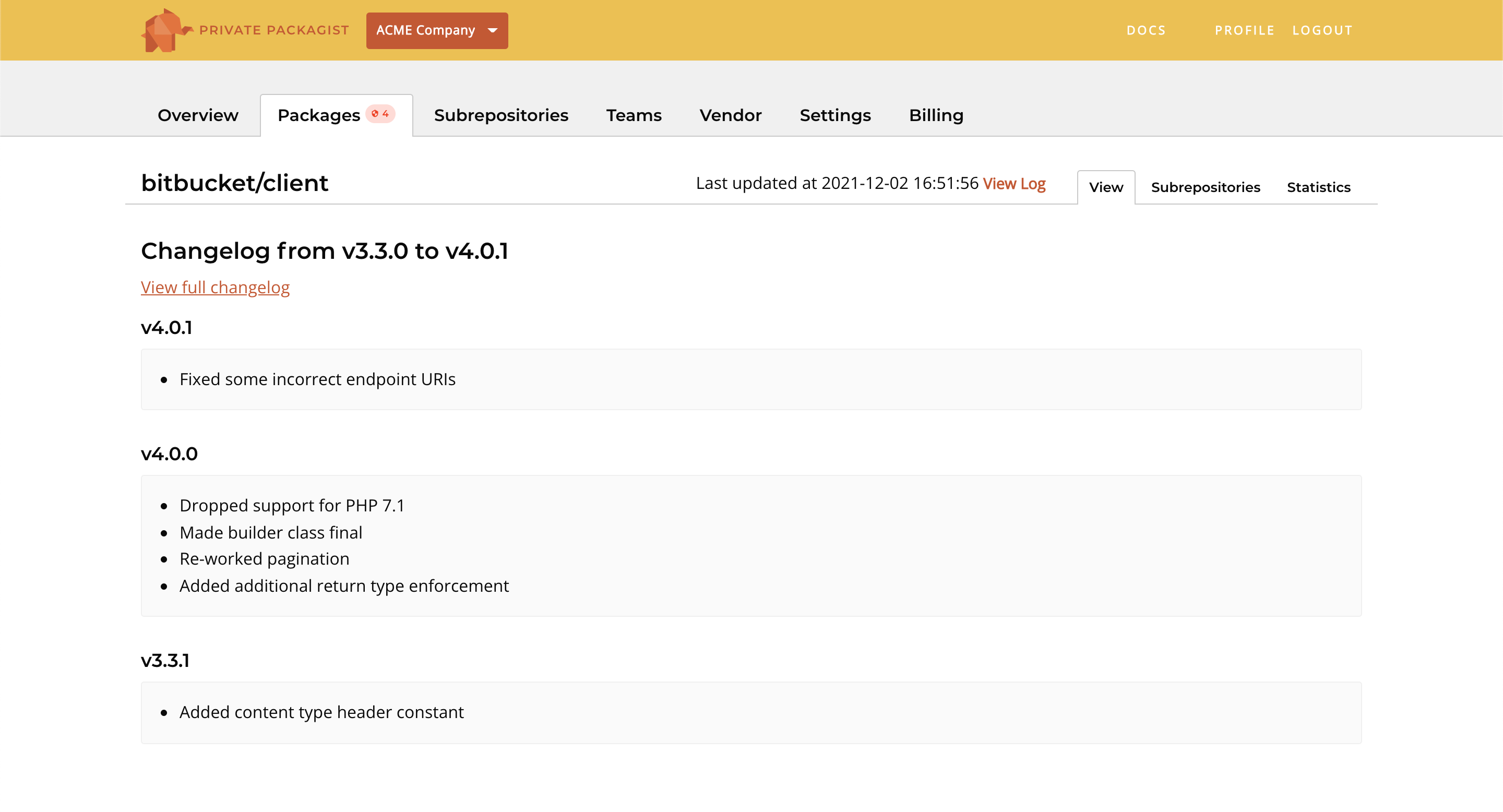Screen dimensions: 1503x812
Task: Open the packages alert badge showing 4
Action: 379,114
